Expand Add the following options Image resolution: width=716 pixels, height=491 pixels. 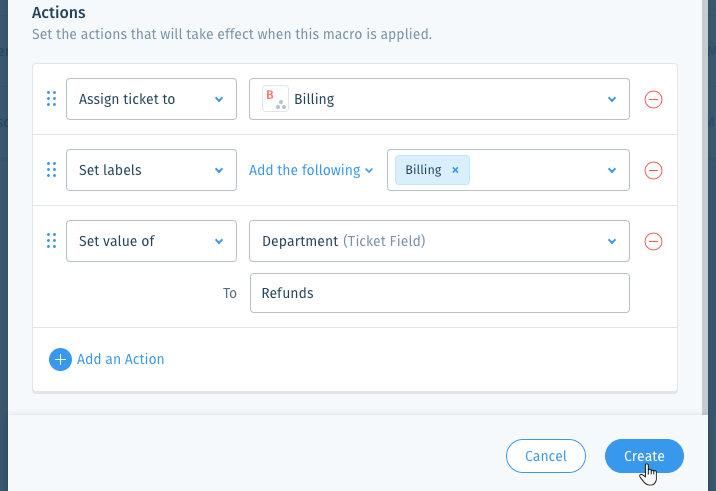[311, 170]
